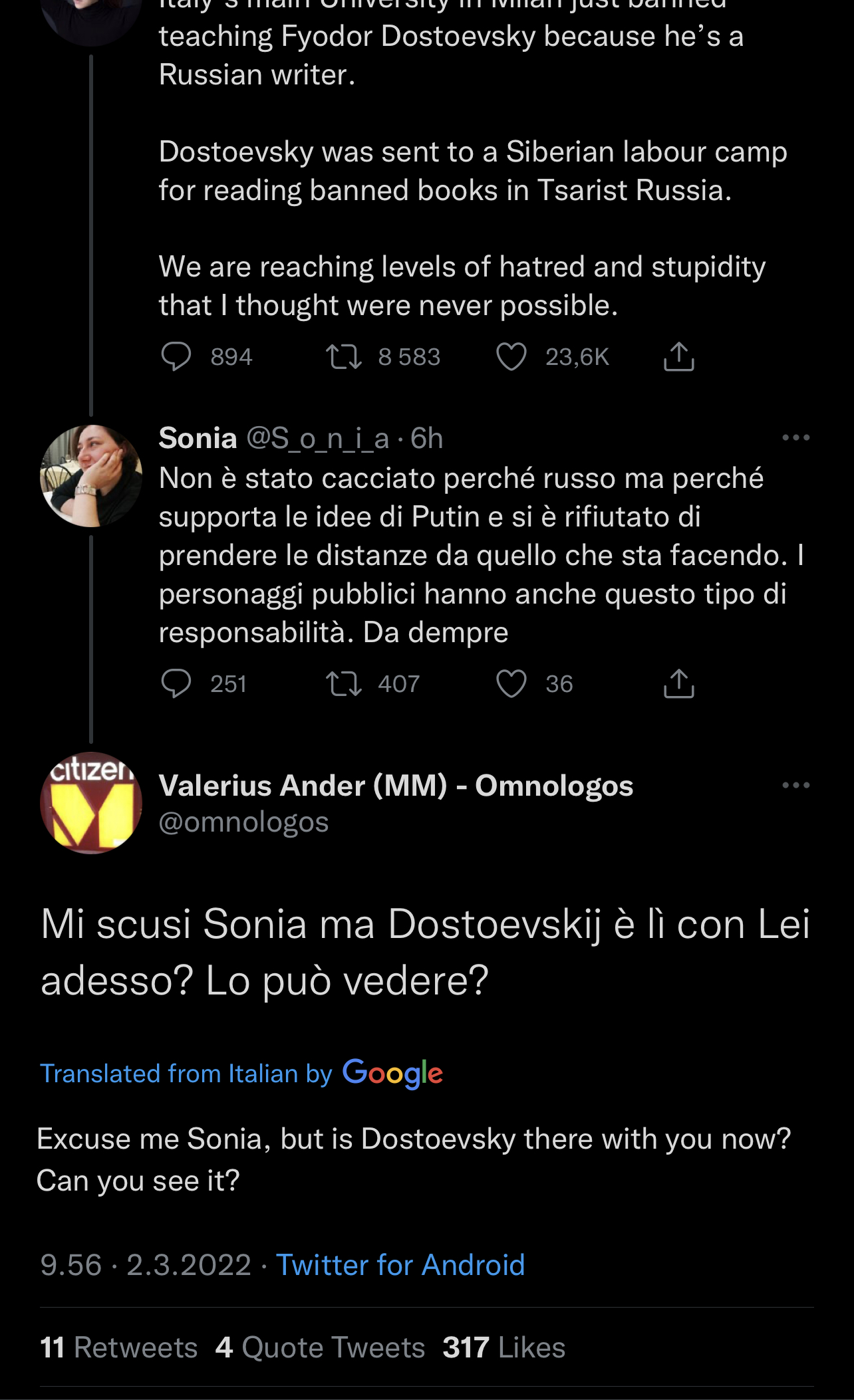The height and width of the screenshot is (1400, 854).
Task: Open Valerius Ander's citizen M avatar
Action: tap(91, 803)
